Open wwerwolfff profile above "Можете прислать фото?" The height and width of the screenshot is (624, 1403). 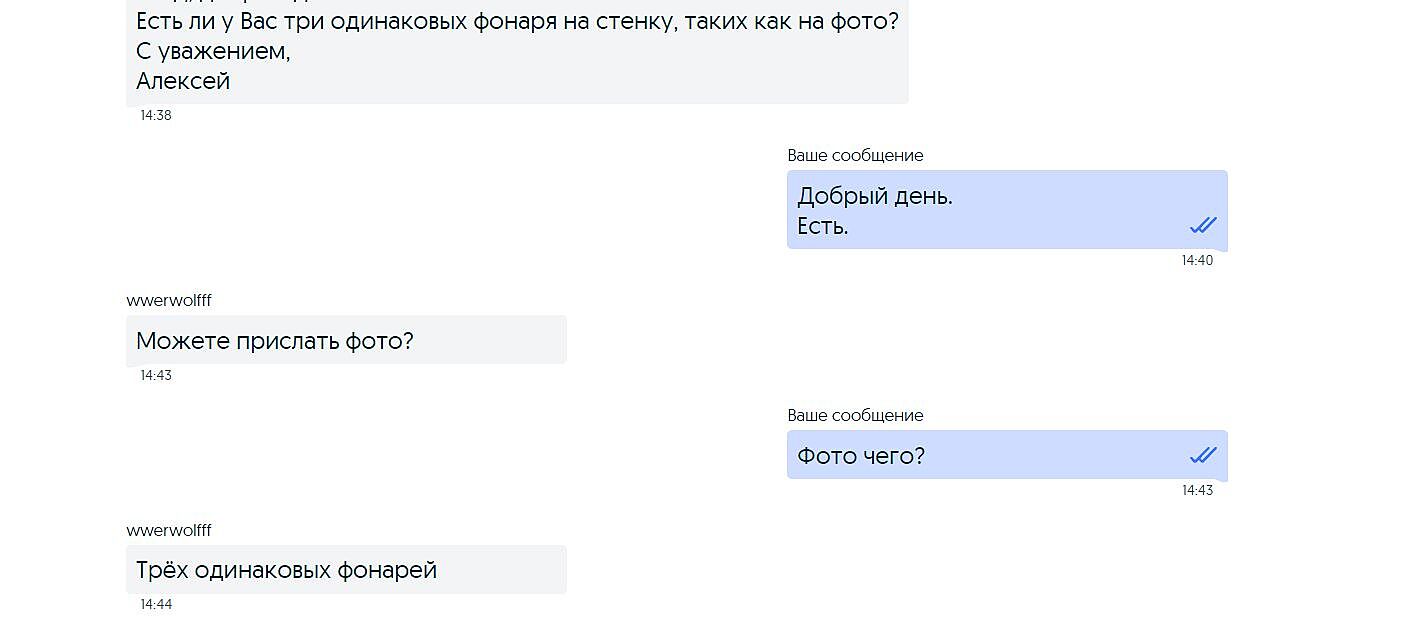coord(169,300)
